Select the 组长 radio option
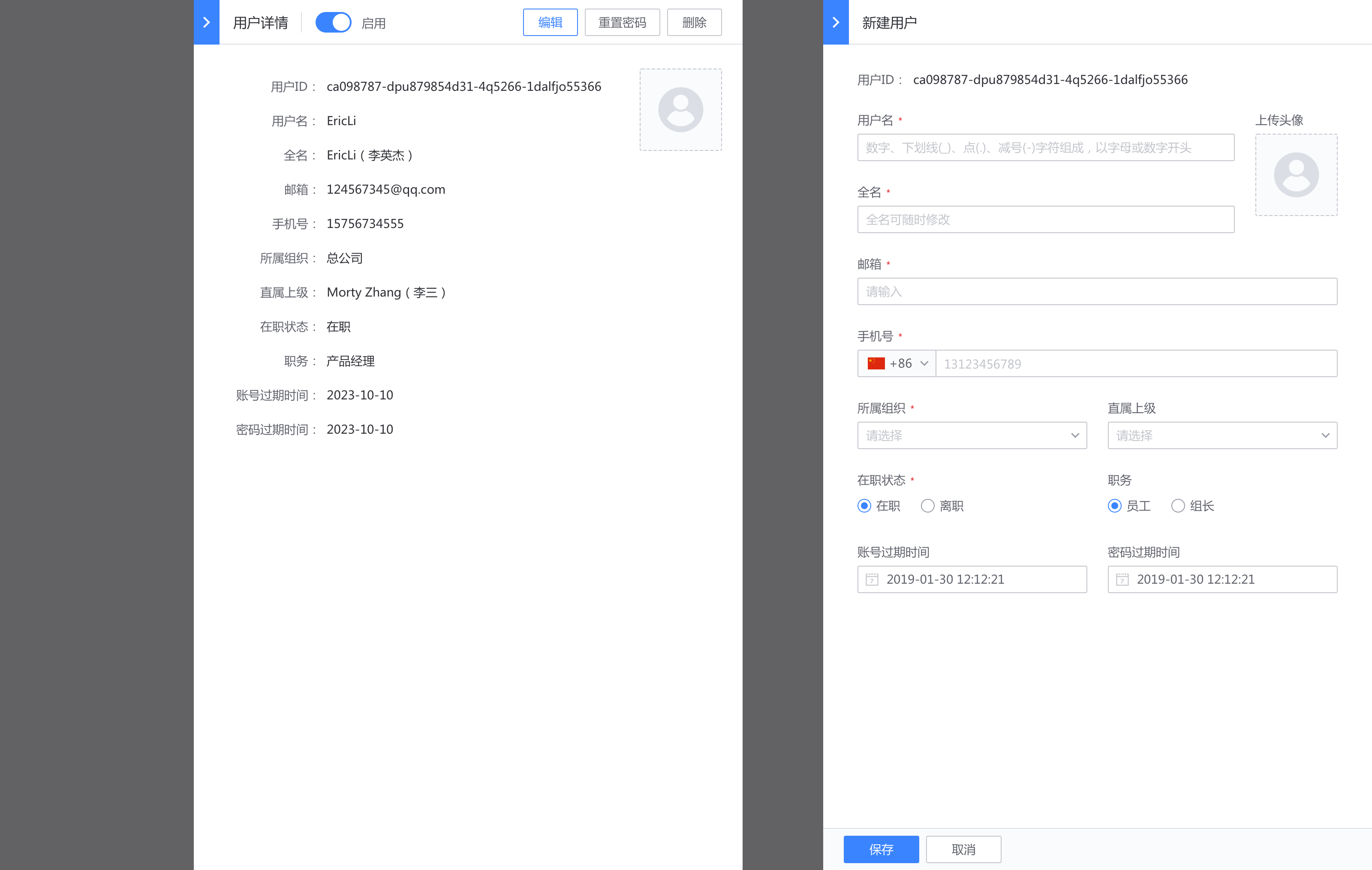Image resolution: width=1372 pixels, height=870 pixels. click(1178, 506)
